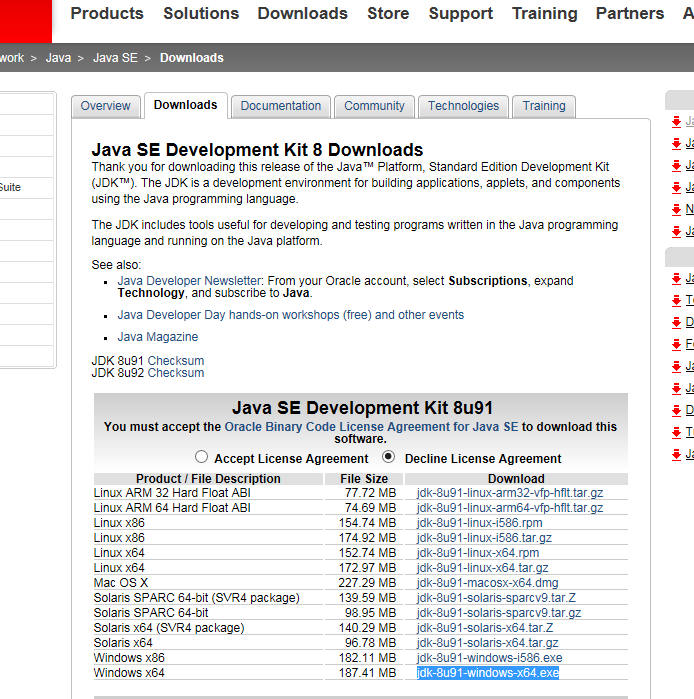Open the Java Developer Newsletter link

189,281
